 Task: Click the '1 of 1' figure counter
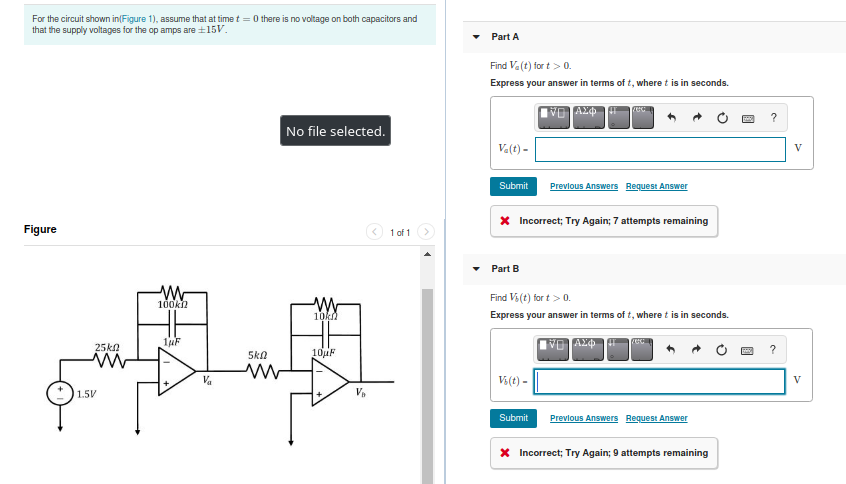point(400,233)
